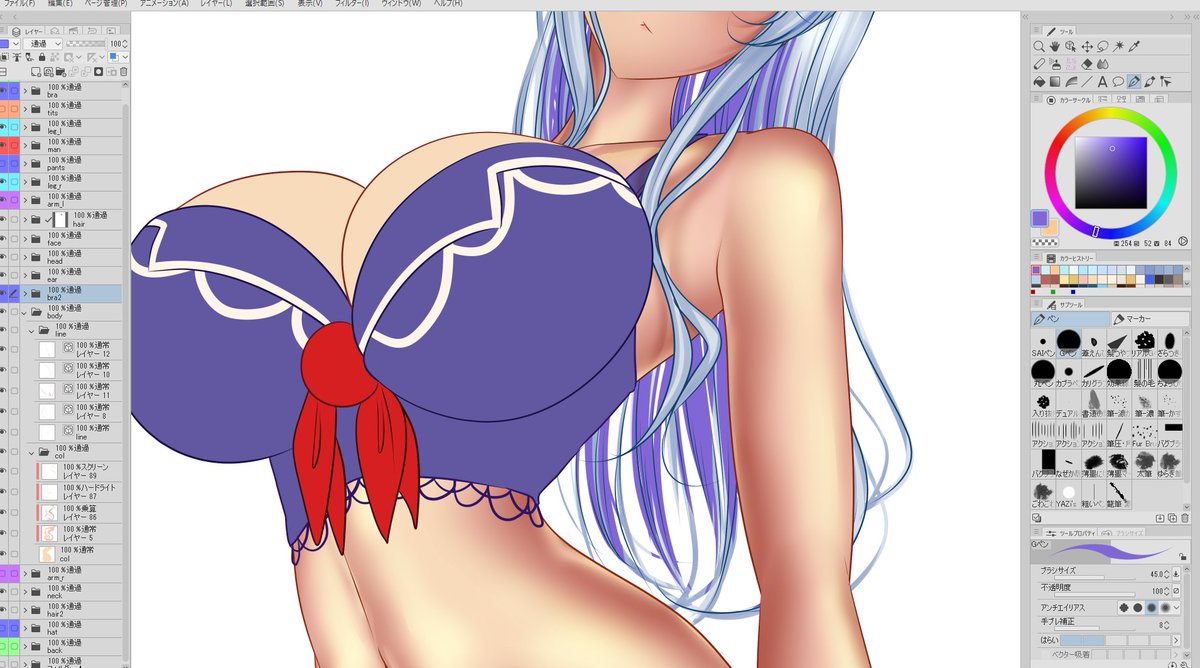Expand the leg_l layer folder
This screenshot has width=1200, height=668.
(25, 127)
